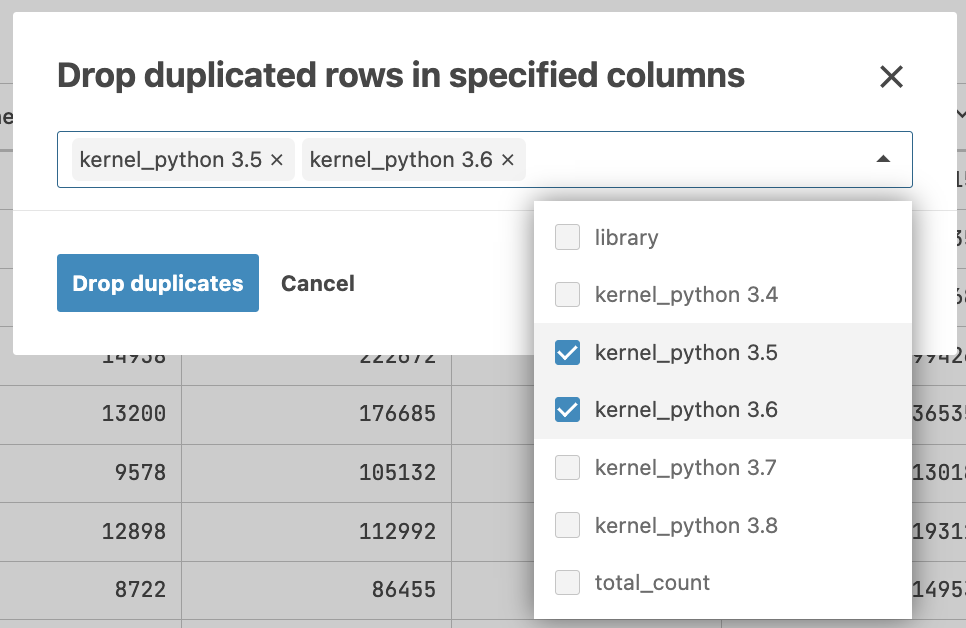Image resolution: width=966 pixels, height=628 pixels.
Task: Click the Drop duplicates button
Action: pos(157,283)
